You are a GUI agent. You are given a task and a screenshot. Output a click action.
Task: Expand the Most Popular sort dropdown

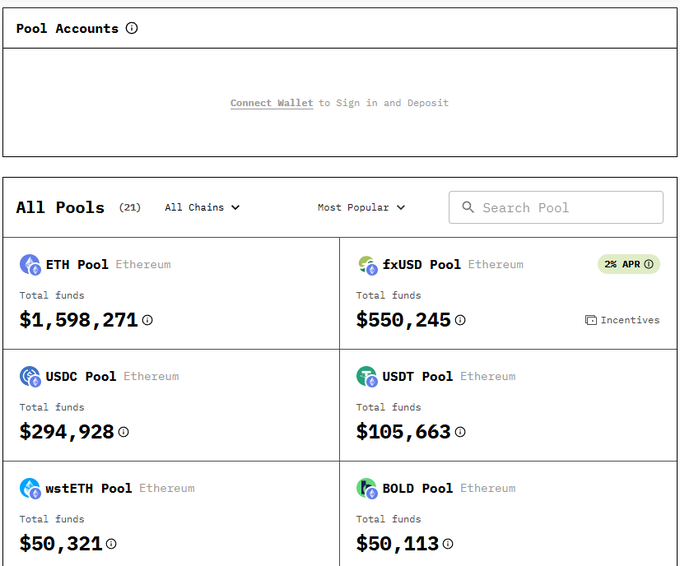click(361, 208)
